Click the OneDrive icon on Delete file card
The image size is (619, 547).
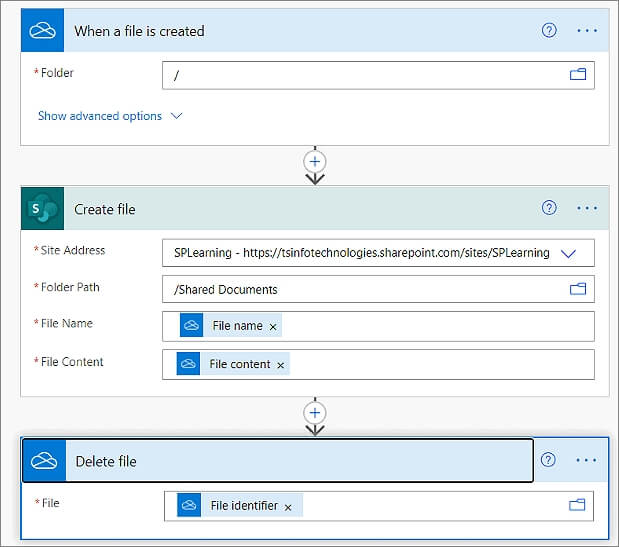(43, 461)
